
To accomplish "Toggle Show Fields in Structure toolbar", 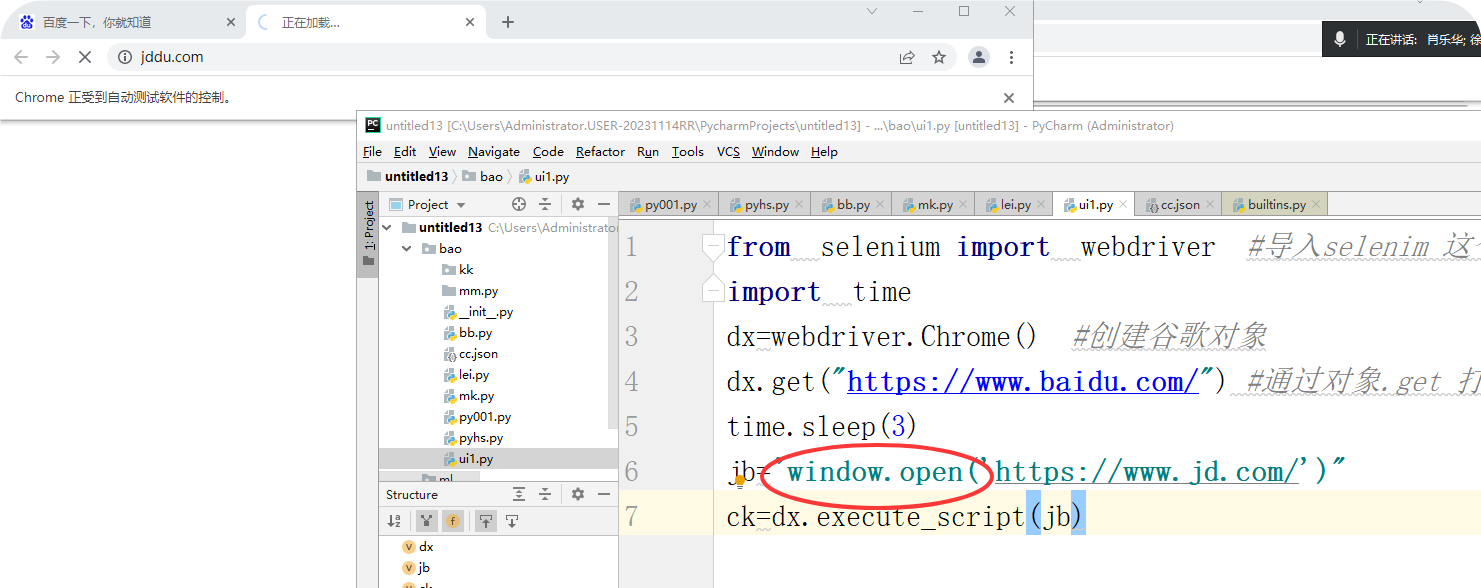I will 453,520.
